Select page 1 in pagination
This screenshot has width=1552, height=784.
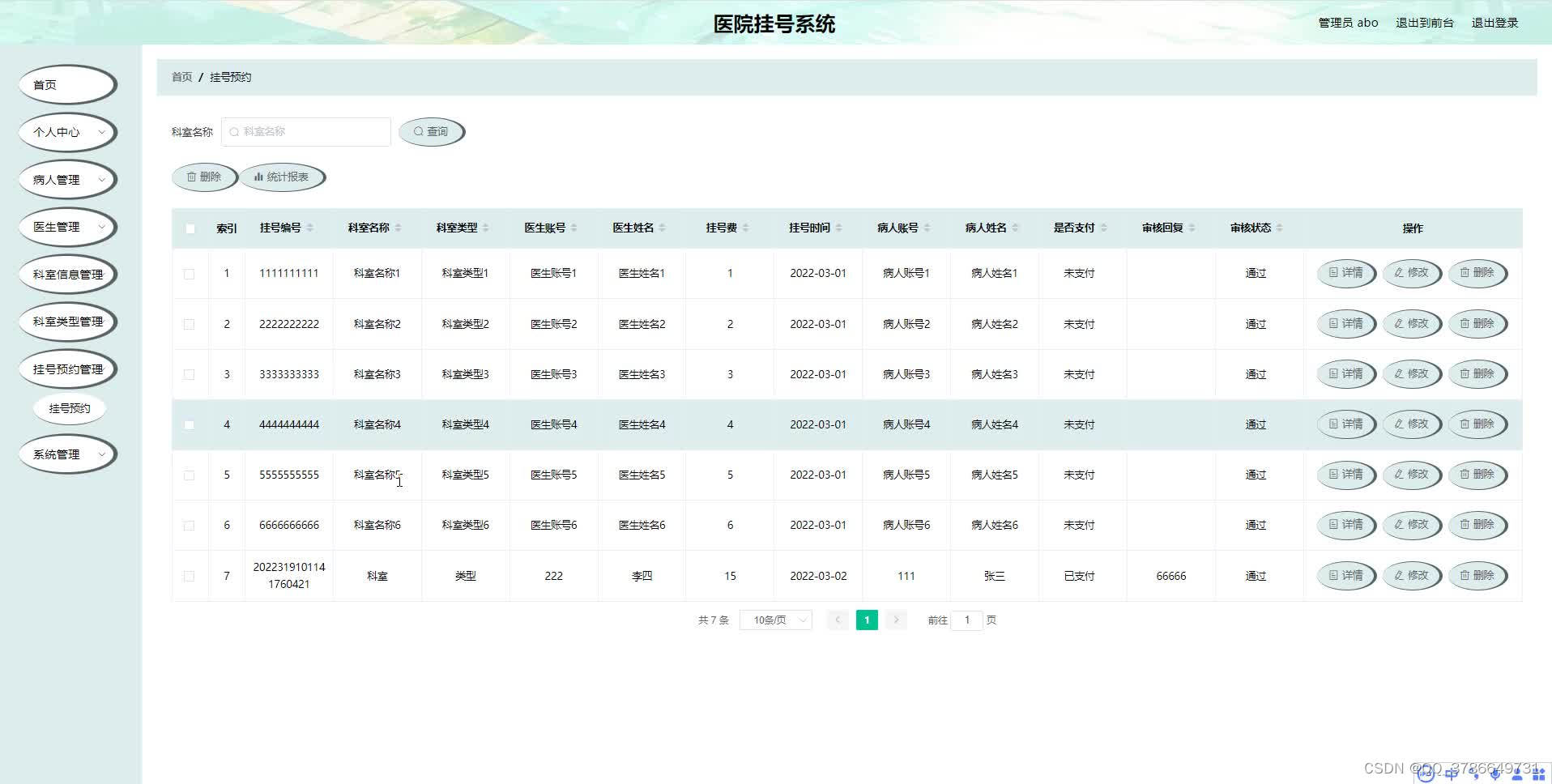pos(867,620)
